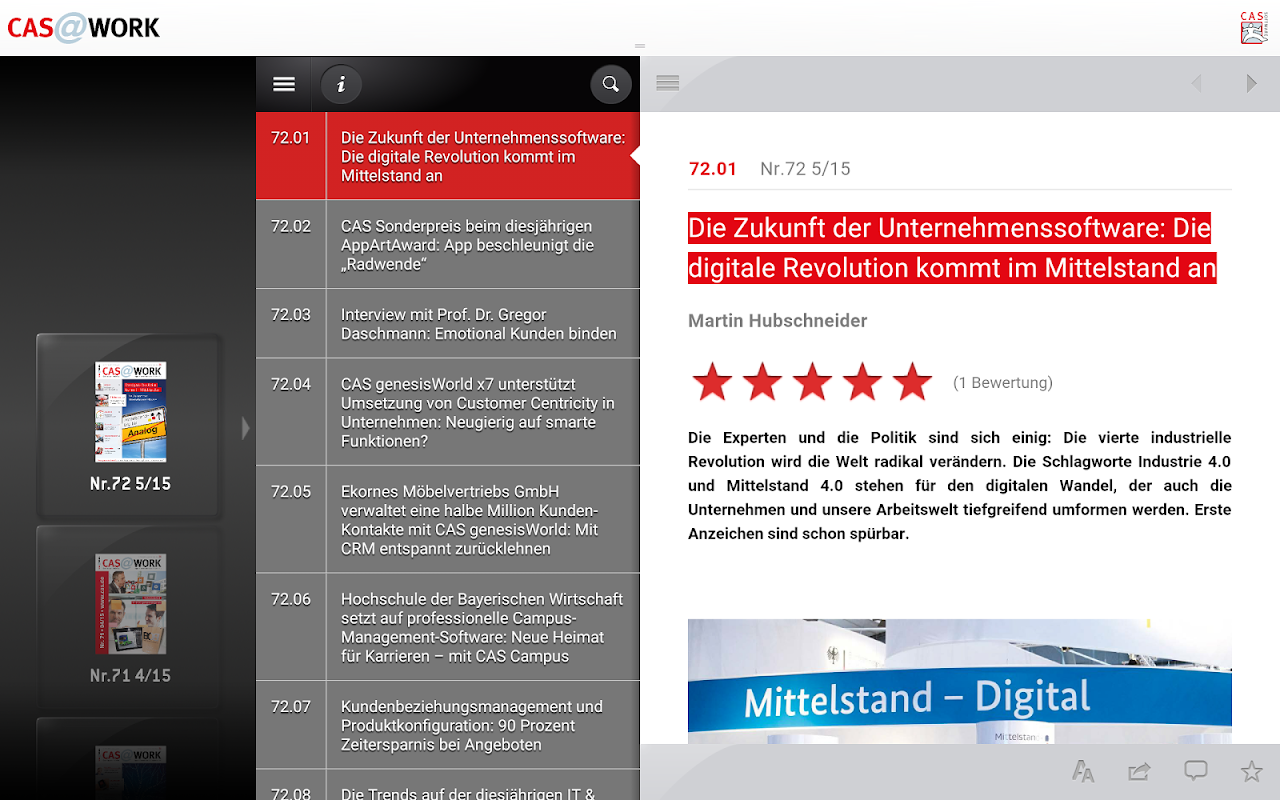Toggle favorite star in bottom bar
The width and height of the screenshot is (1280, 800).
point(1251,771)
